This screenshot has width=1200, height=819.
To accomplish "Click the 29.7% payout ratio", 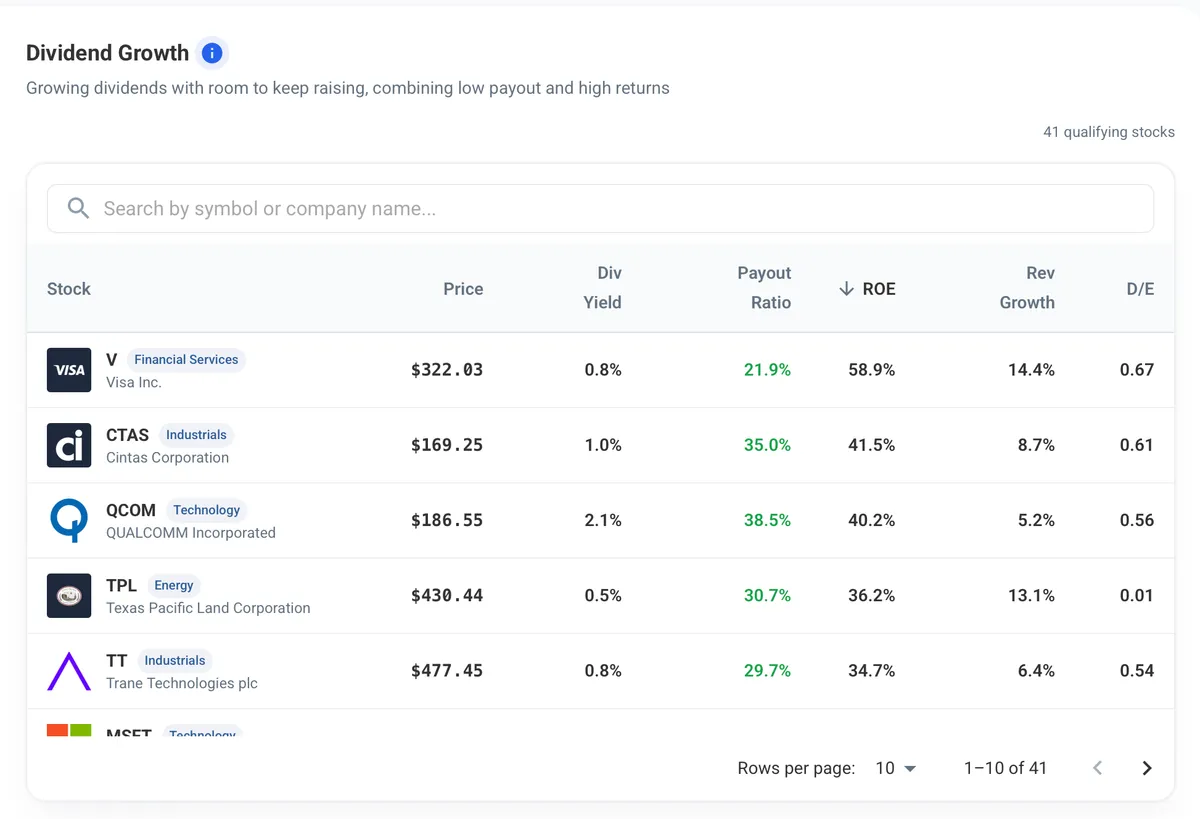I will point(767,670).
